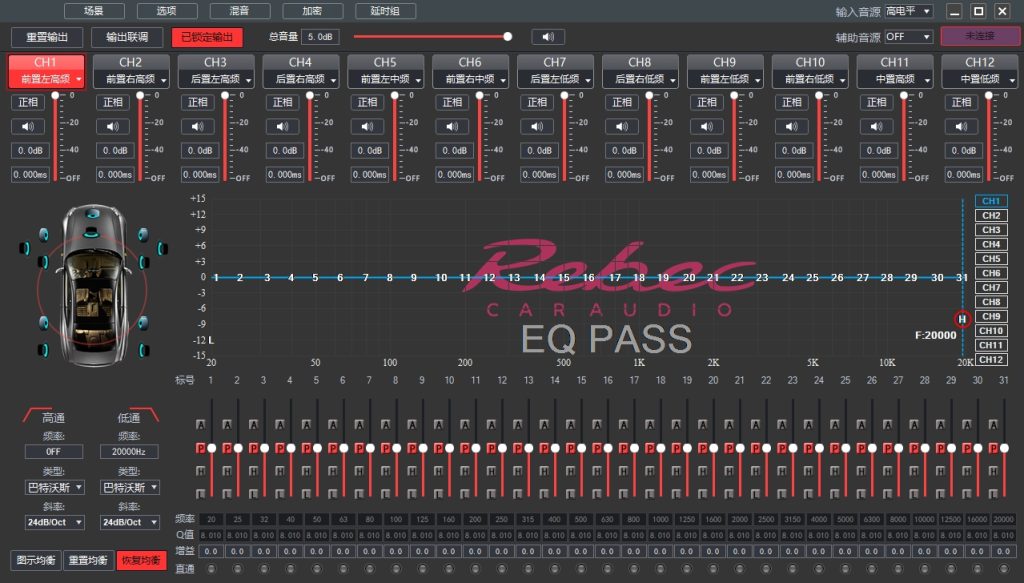This screenshot has height=583, width=1024.
Task: Toggle the 直通 bypass radio for band 1
Action: point(211,569)
